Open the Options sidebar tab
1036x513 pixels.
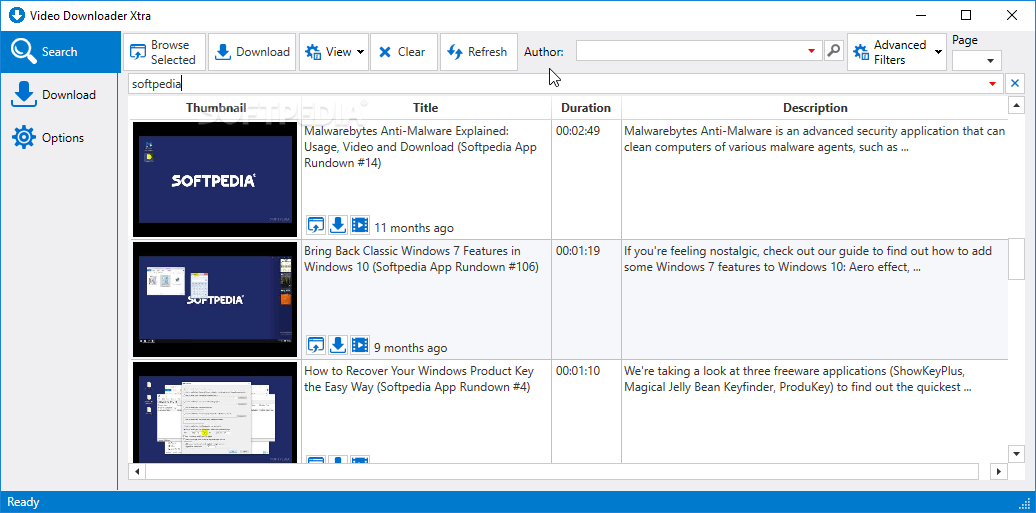click(59, 138)
